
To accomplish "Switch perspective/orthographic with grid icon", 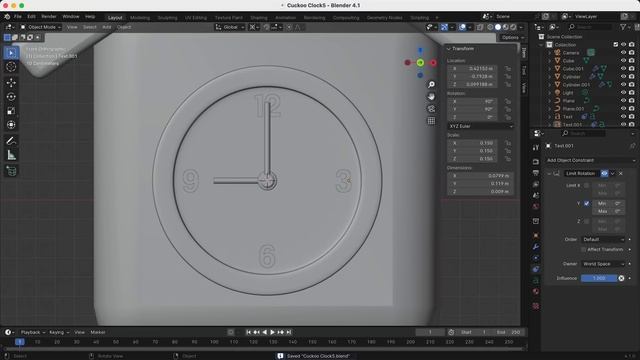I will pos(431,121).
